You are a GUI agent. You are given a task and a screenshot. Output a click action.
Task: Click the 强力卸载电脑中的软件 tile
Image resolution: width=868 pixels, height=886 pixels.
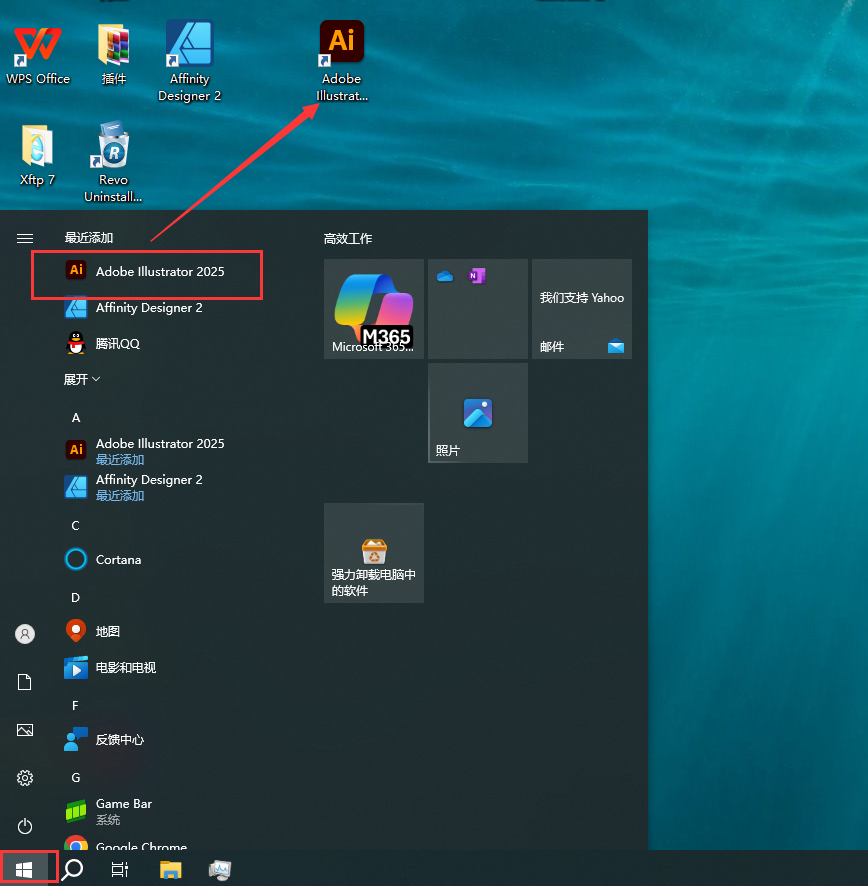pyautogui.click(x=374, y=553)
